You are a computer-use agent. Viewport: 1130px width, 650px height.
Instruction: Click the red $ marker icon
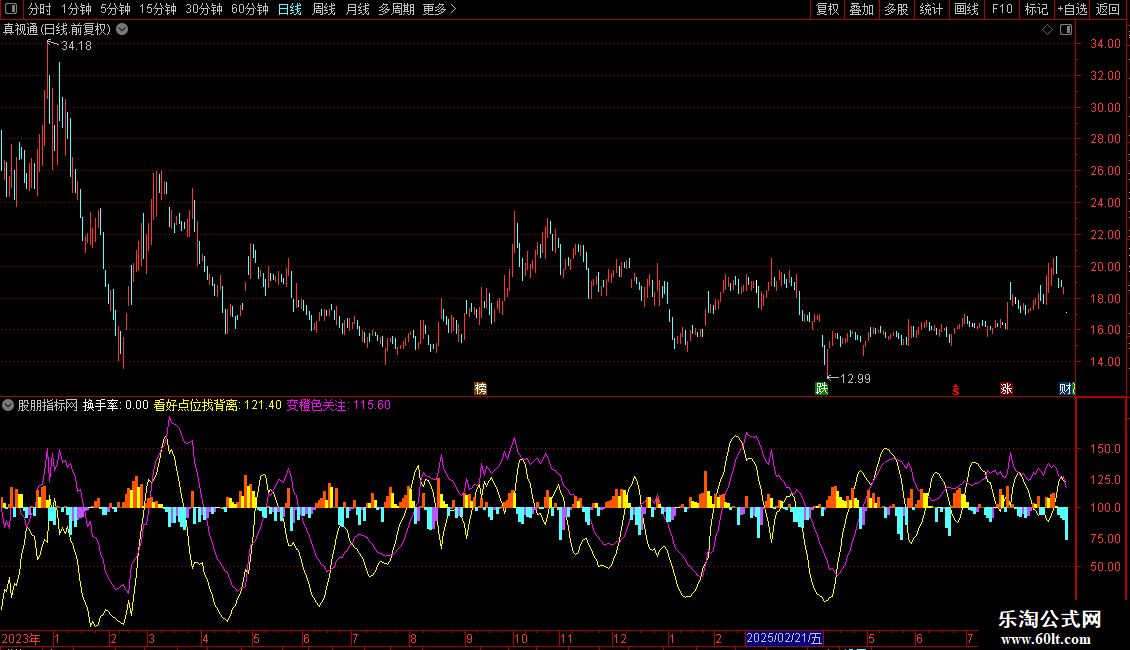pos(956,390)
